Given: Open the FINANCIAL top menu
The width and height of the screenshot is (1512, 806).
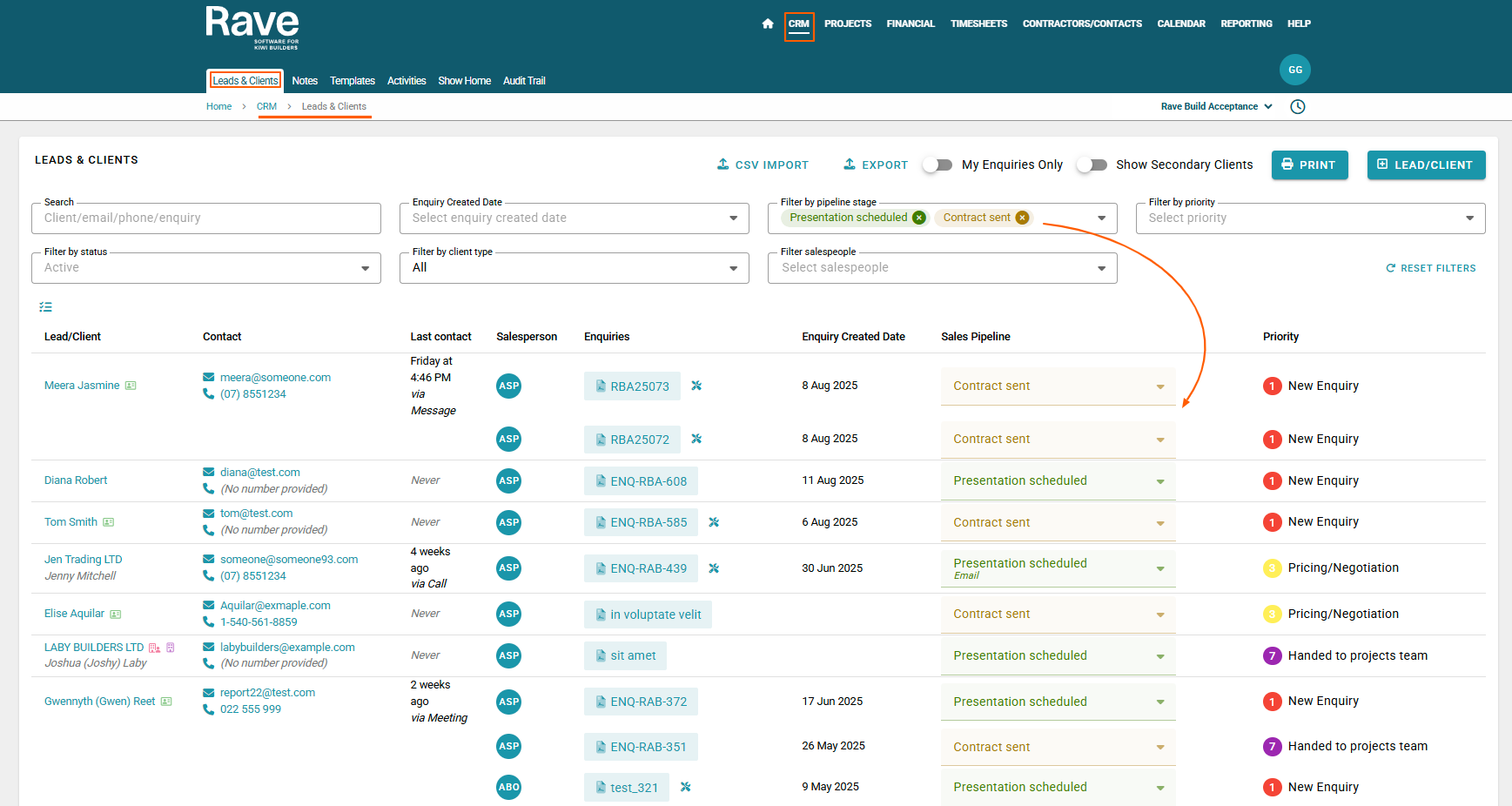Looking at the screenshot, I should click(911, 24).
